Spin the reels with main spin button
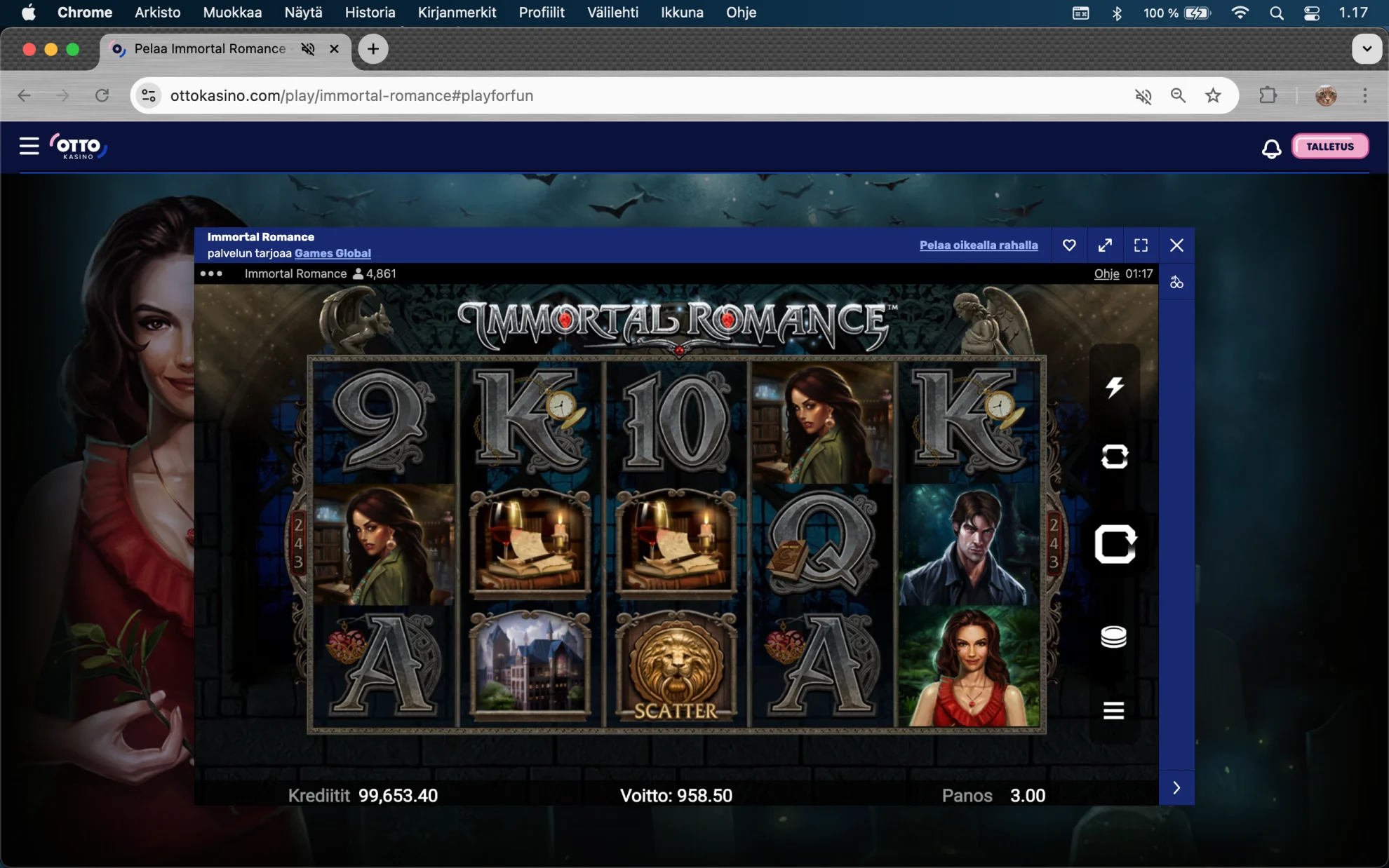 tap(1115, 544)
